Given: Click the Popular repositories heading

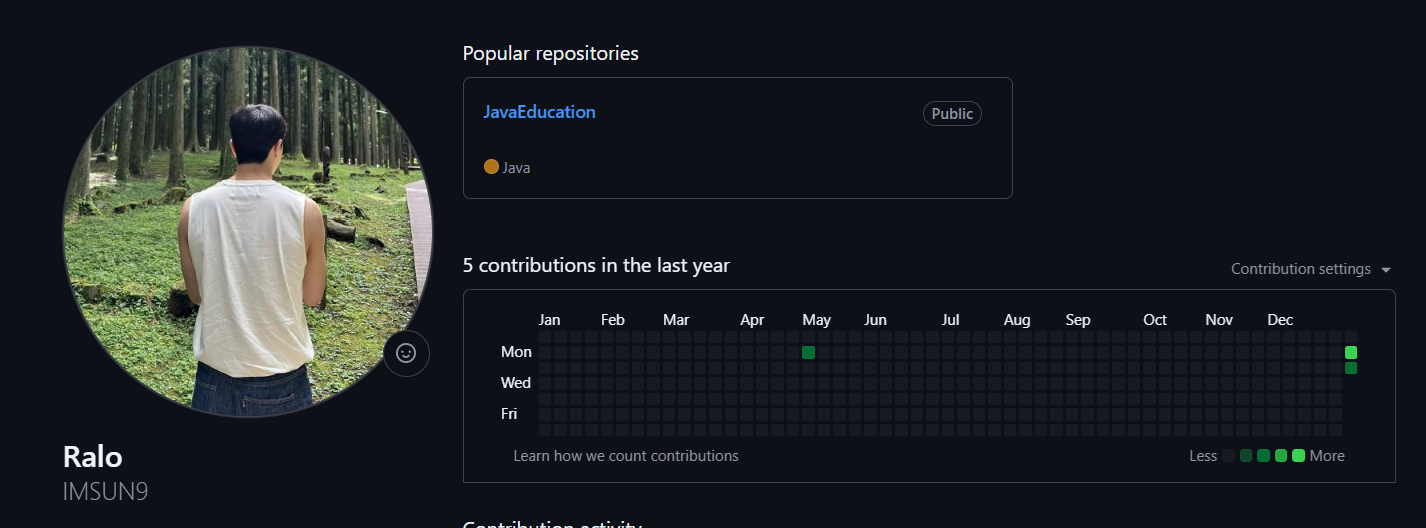Looking at the screenshot, I should point(551,54).
